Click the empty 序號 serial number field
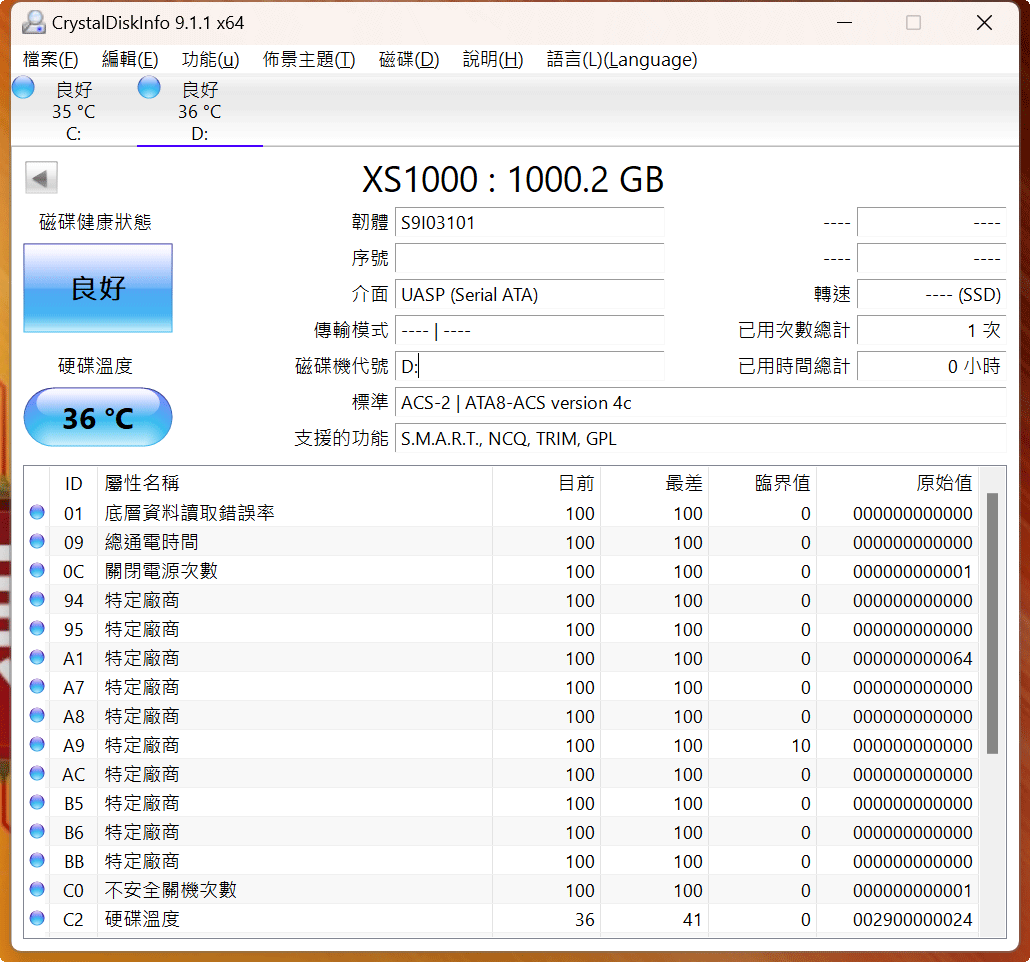Screen dimensions: 1030x962 click(529, 258)
